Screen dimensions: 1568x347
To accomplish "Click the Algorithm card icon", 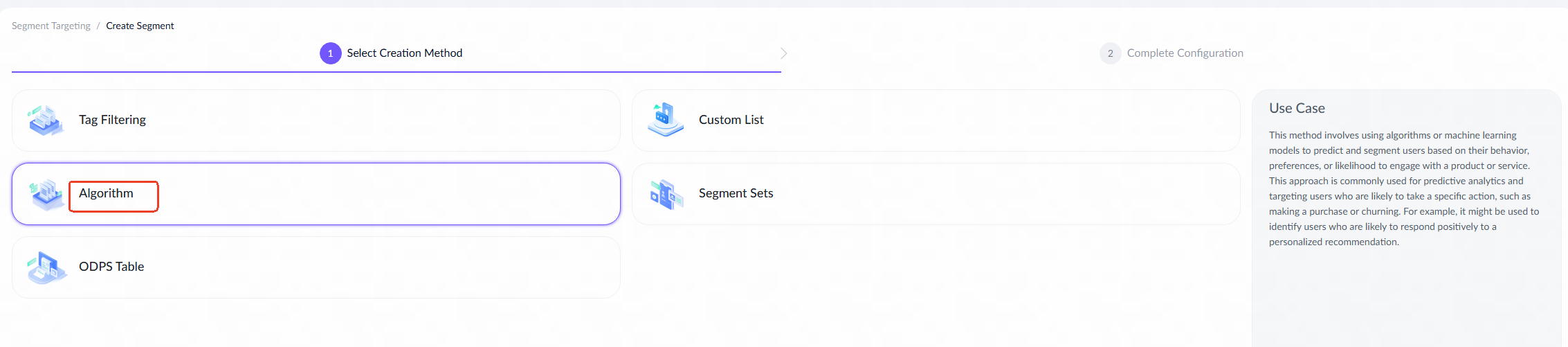I will coord(46,194).
